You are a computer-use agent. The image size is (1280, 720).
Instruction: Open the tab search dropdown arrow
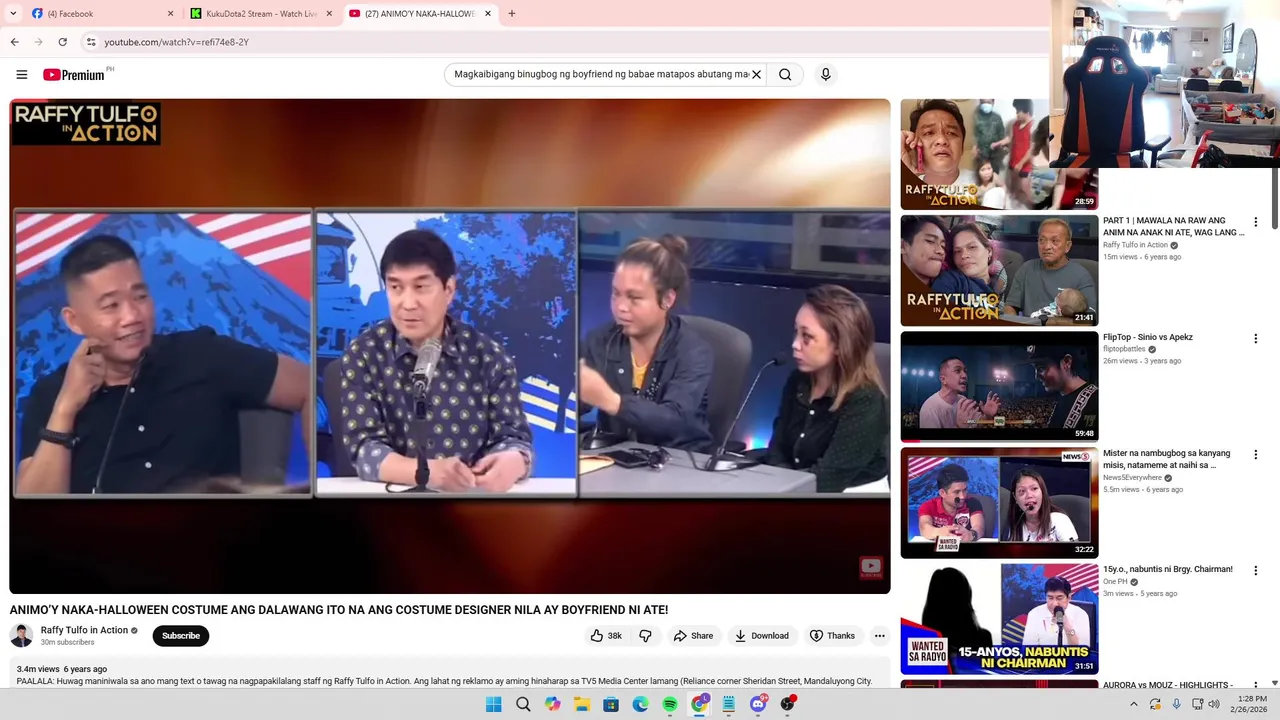(13, 14)
